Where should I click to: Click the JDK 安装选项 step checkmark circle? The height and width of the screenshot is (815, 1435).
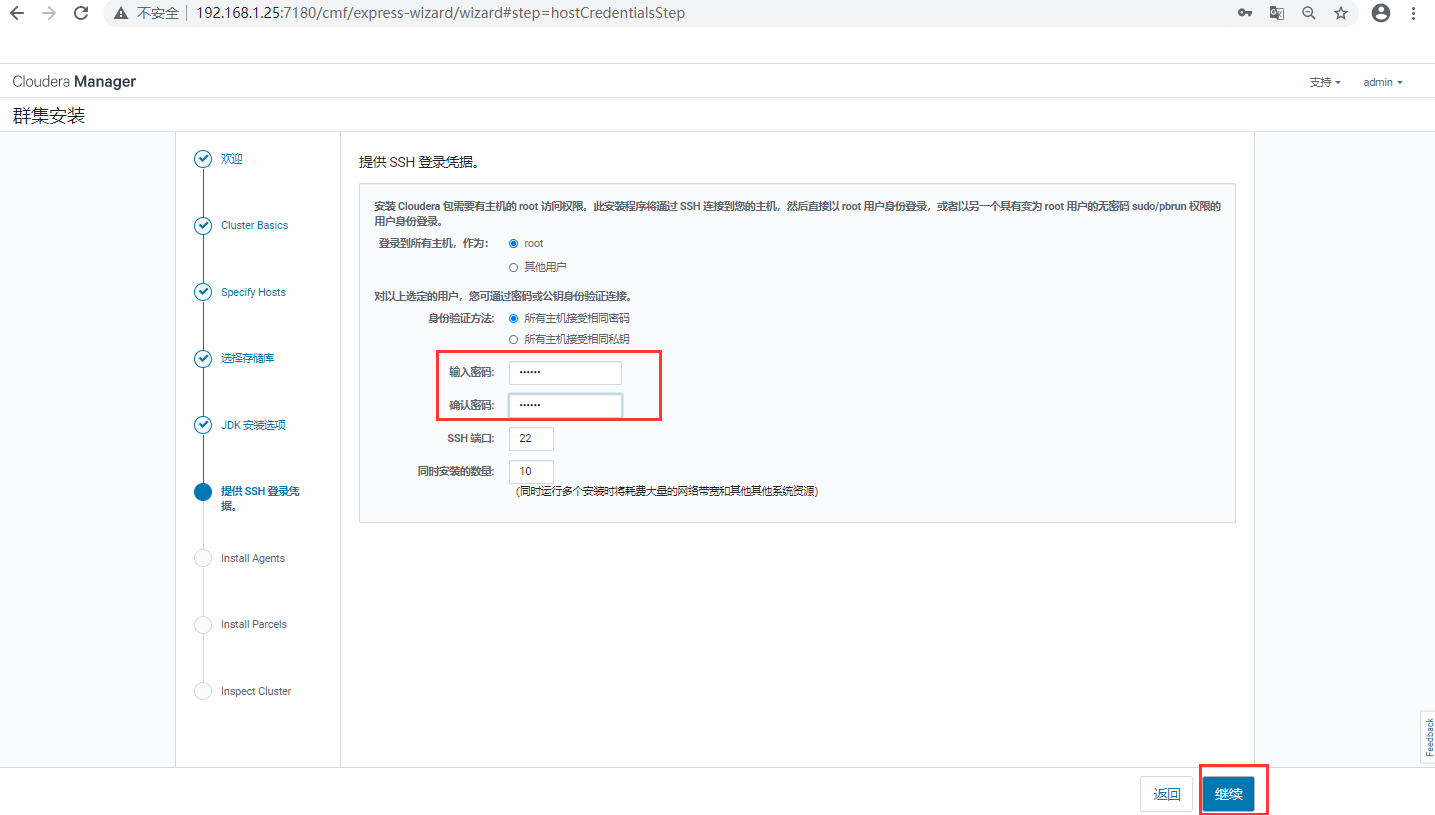203,425
